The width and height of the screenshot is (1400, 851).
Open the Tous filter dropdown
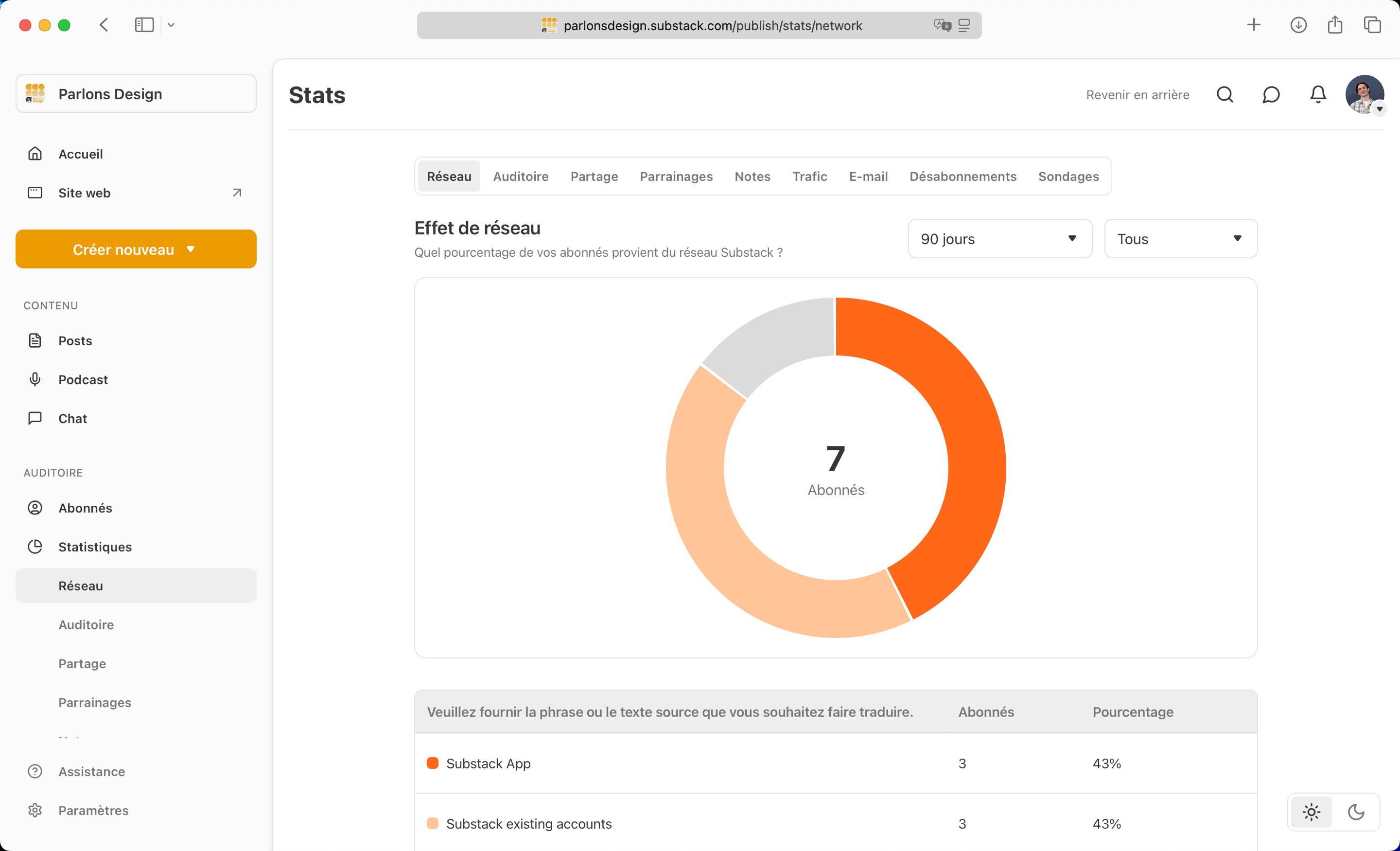(1181, 238)
